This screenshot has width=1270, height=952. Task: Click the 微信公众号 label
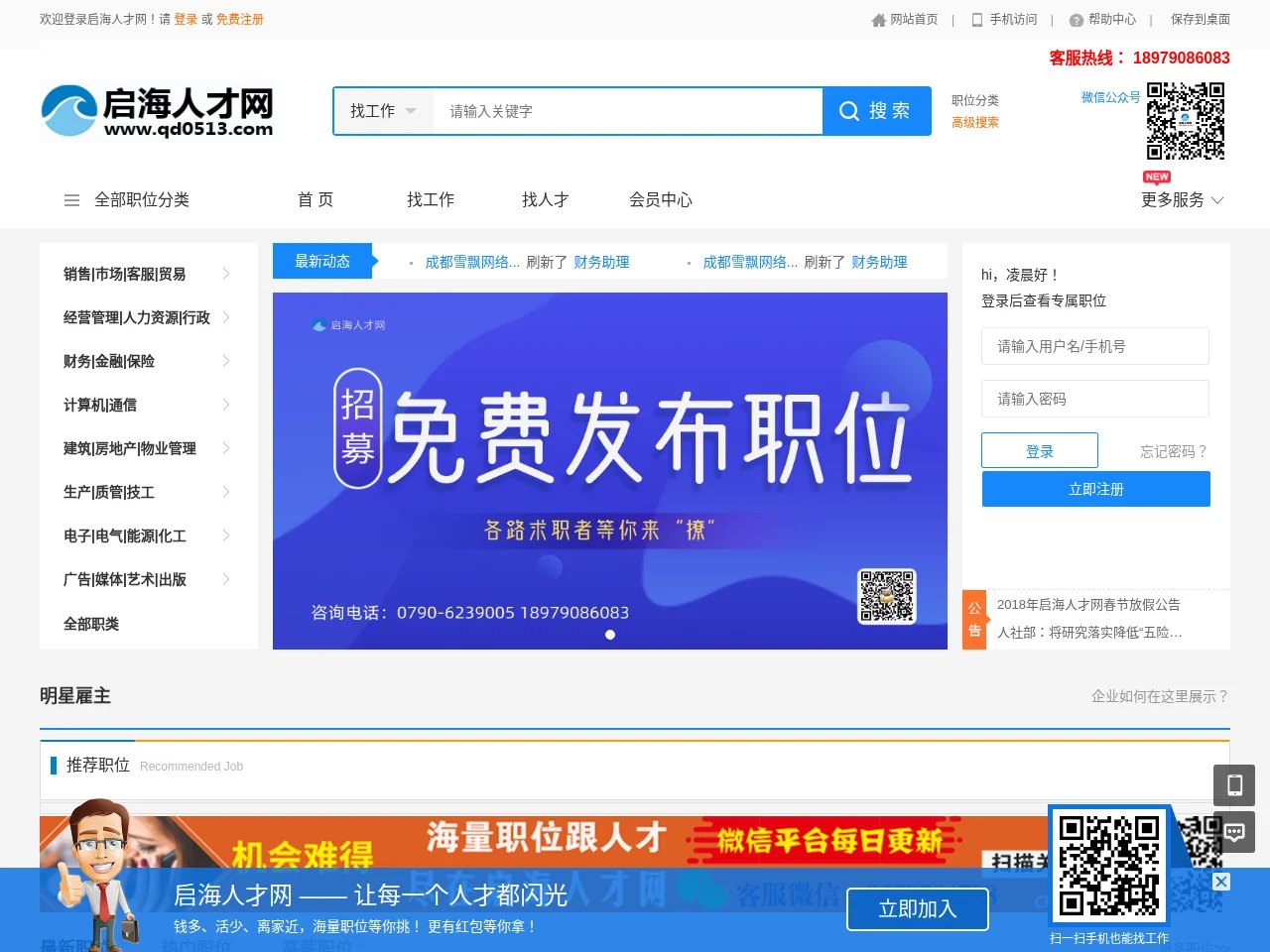(1111, 97)
